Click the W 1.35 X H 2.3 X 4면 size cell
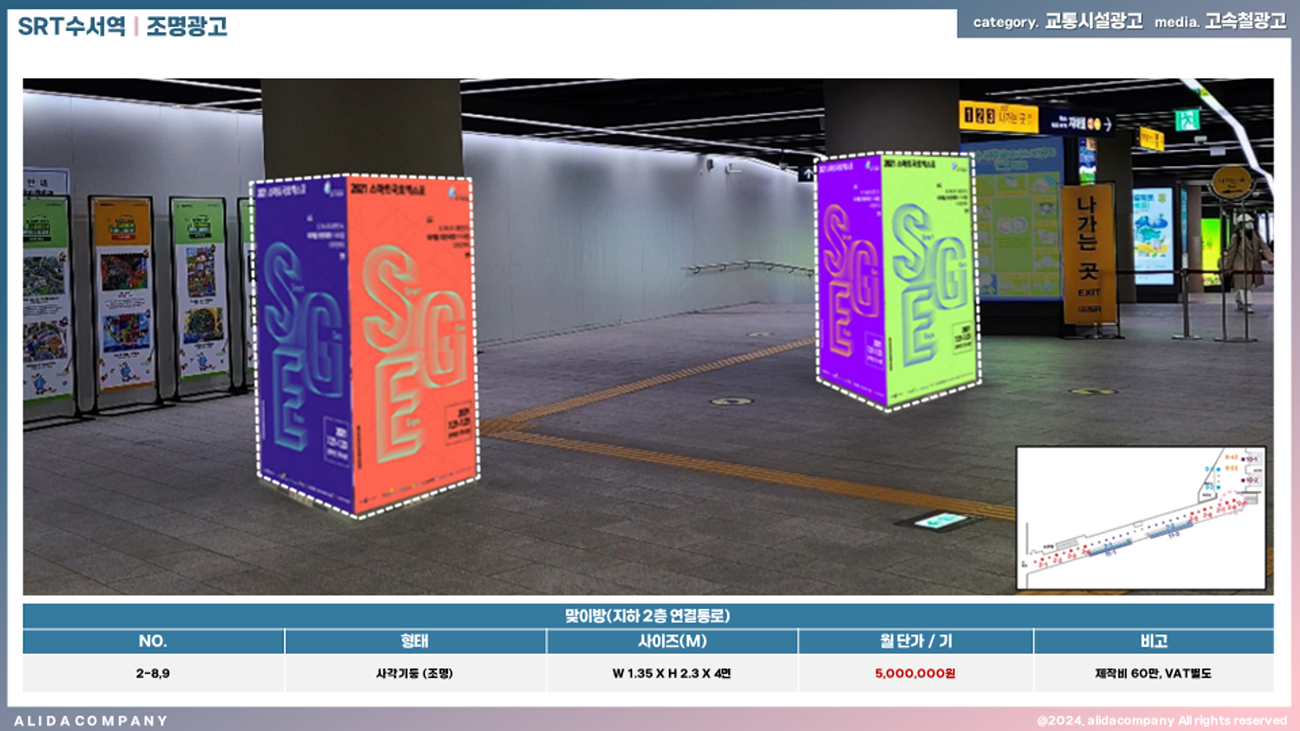 (x=671, y=673)
